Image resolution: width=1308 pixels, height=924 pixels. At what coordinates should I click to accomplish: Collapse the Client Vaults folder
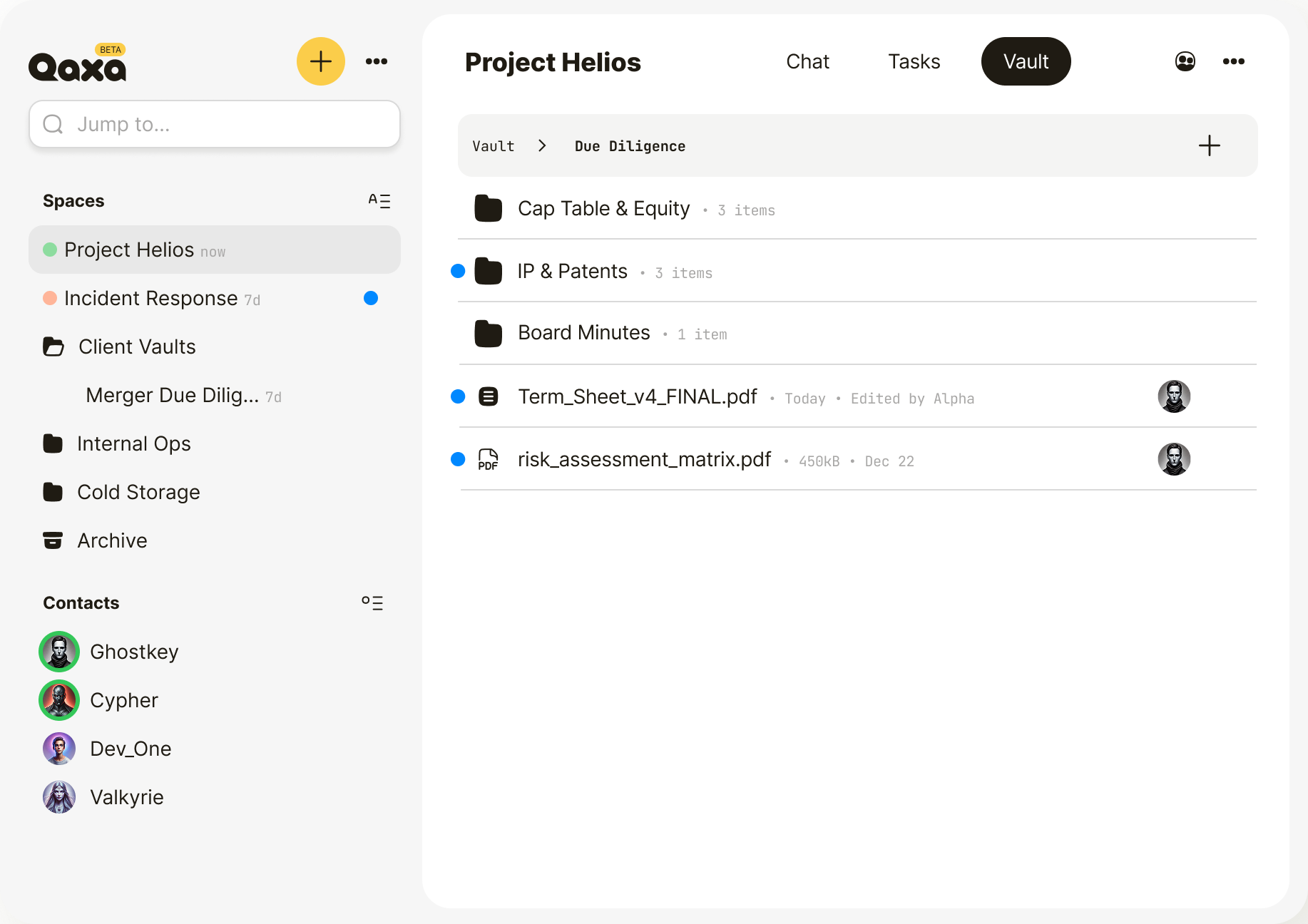click(53, 346)
